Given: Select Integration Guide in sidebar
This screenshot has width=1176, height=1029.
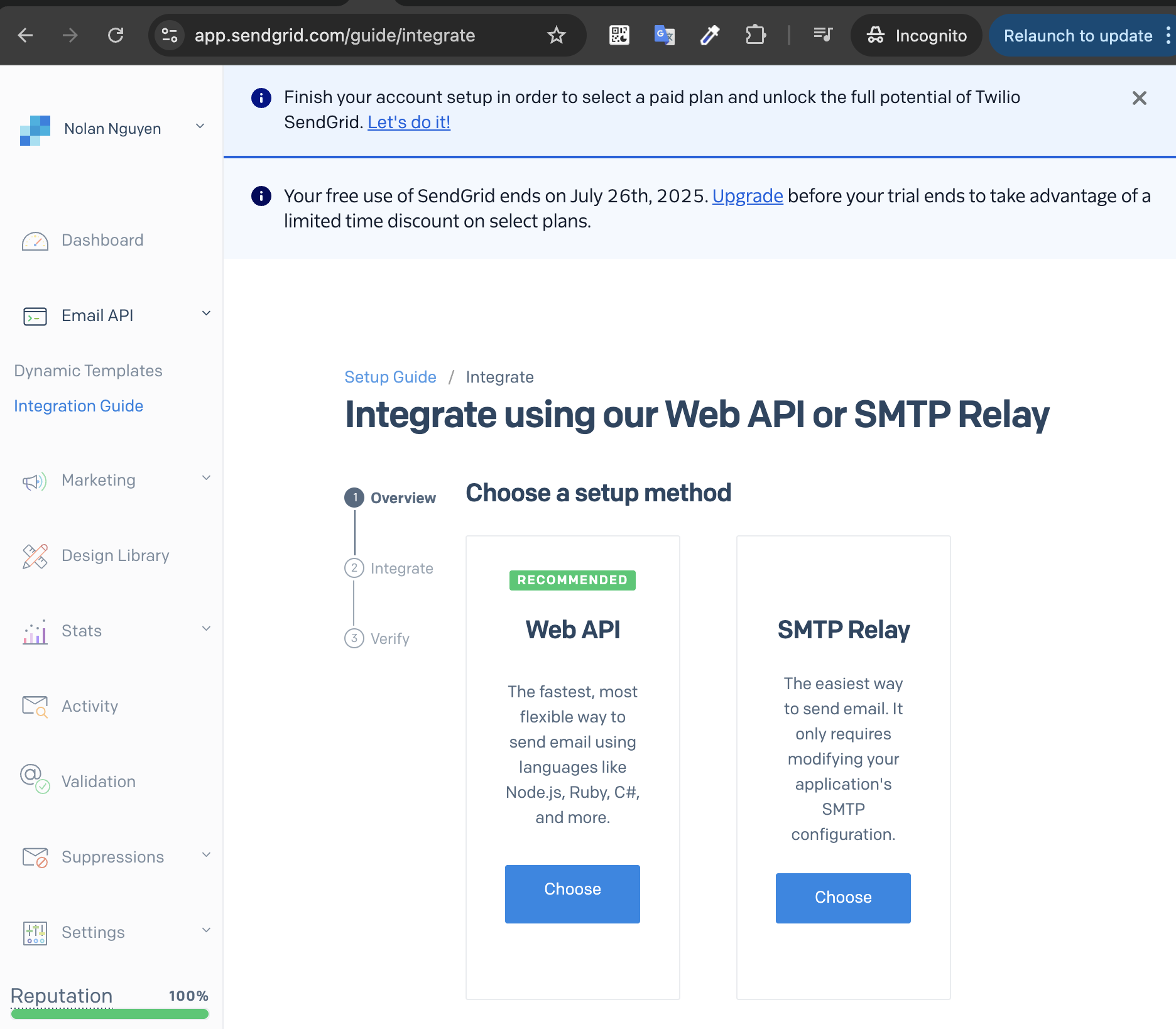Looking at the screenshot, I should click(79, 406).
